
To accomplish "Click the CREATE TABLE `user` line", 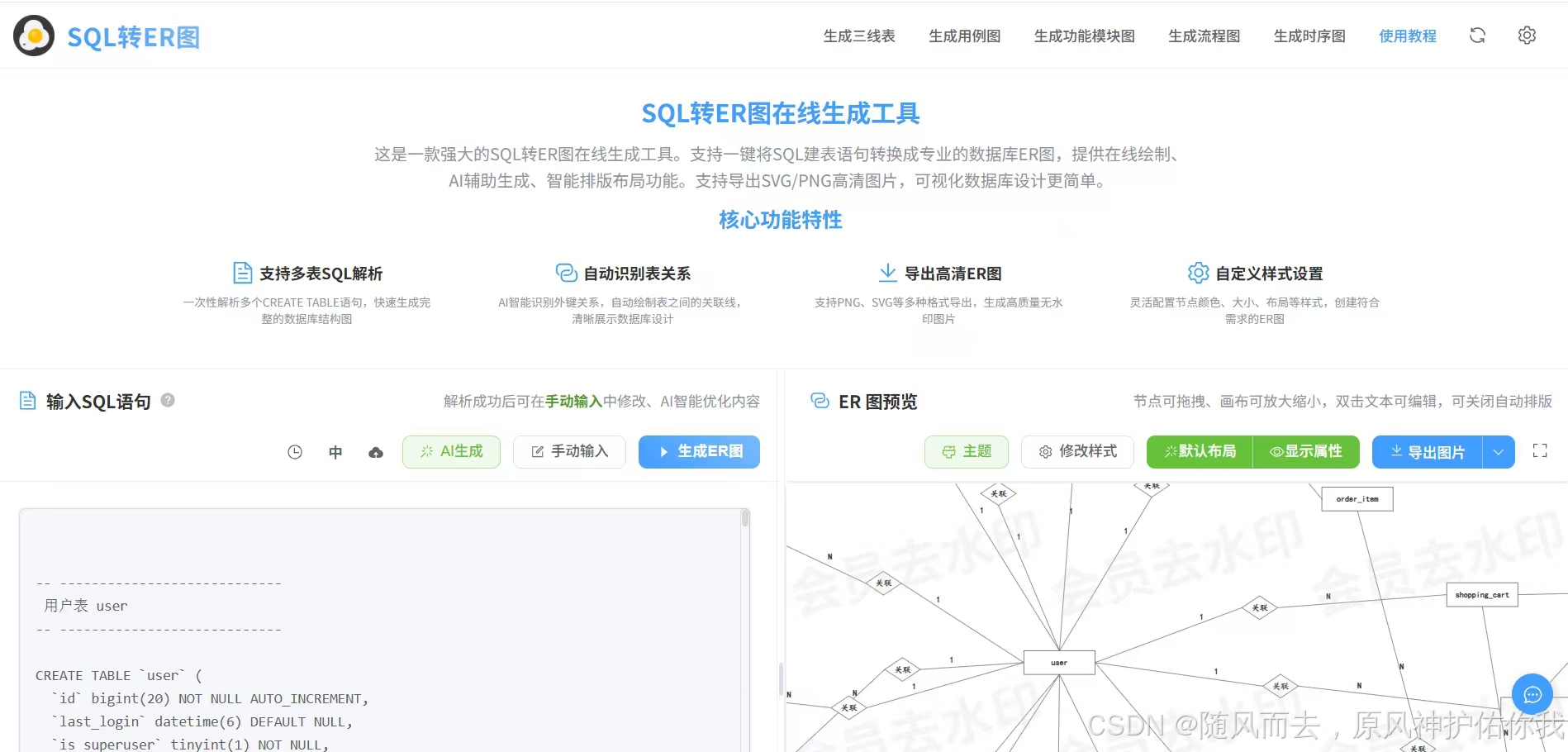I will (x=118, y=676).
